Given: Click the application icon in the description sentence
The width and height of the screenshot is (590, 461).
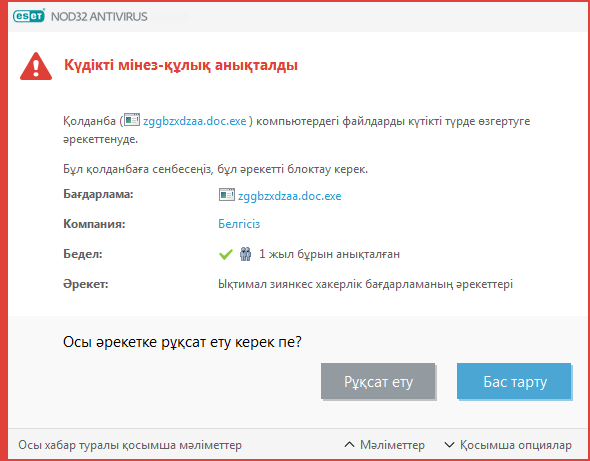Looking at the screenshot, I should click(x=132, y=119).
